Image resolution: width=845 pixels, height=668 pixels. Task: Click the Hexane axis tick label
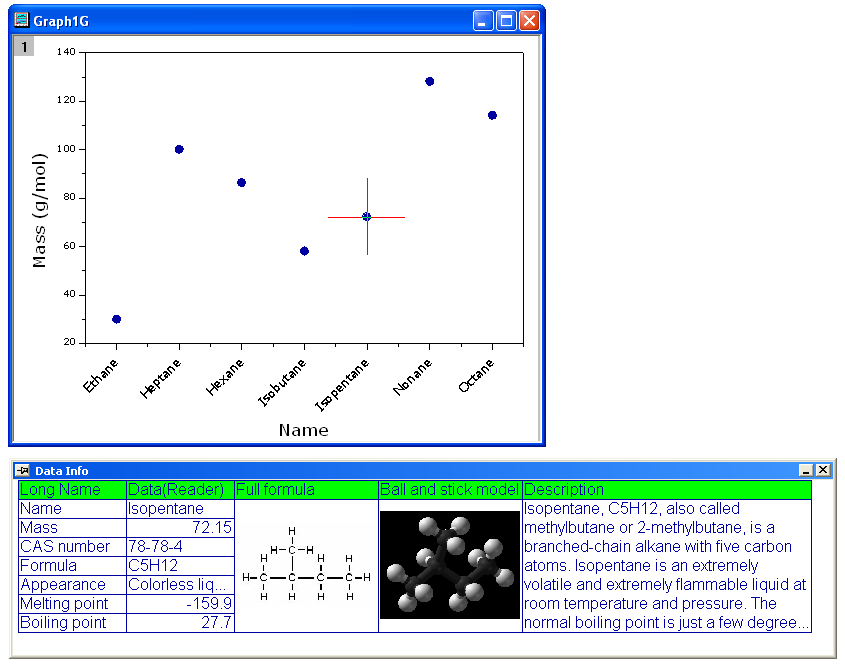point(225,377)
